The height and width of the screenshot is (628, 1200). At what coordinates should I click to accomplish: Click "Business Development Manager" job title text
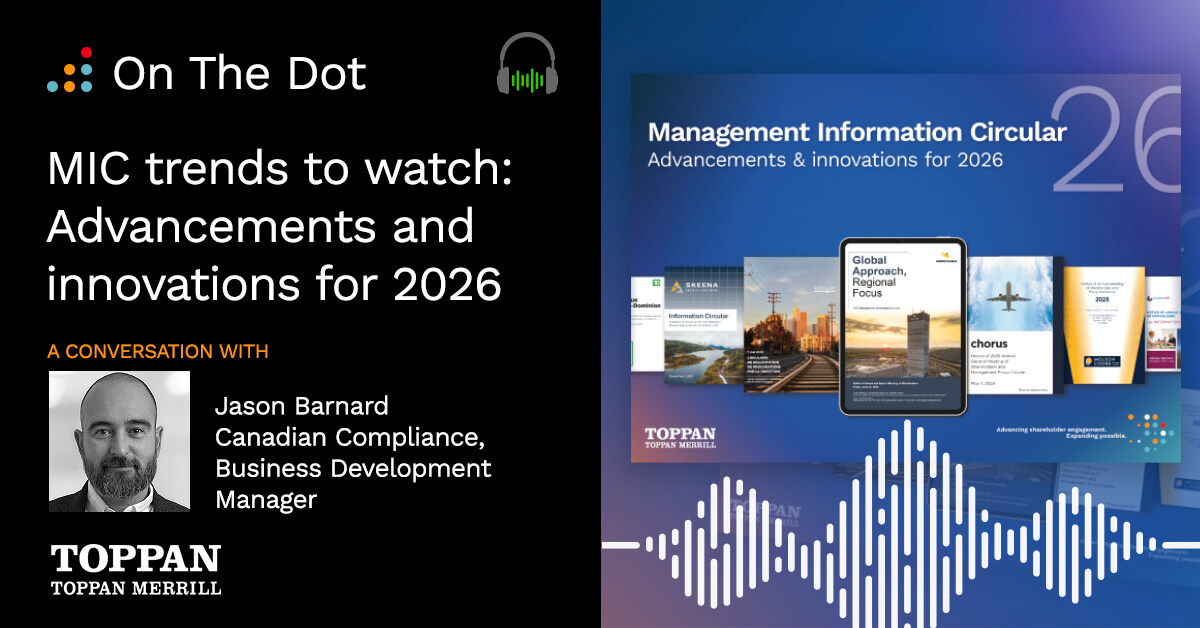coord(354,483)
